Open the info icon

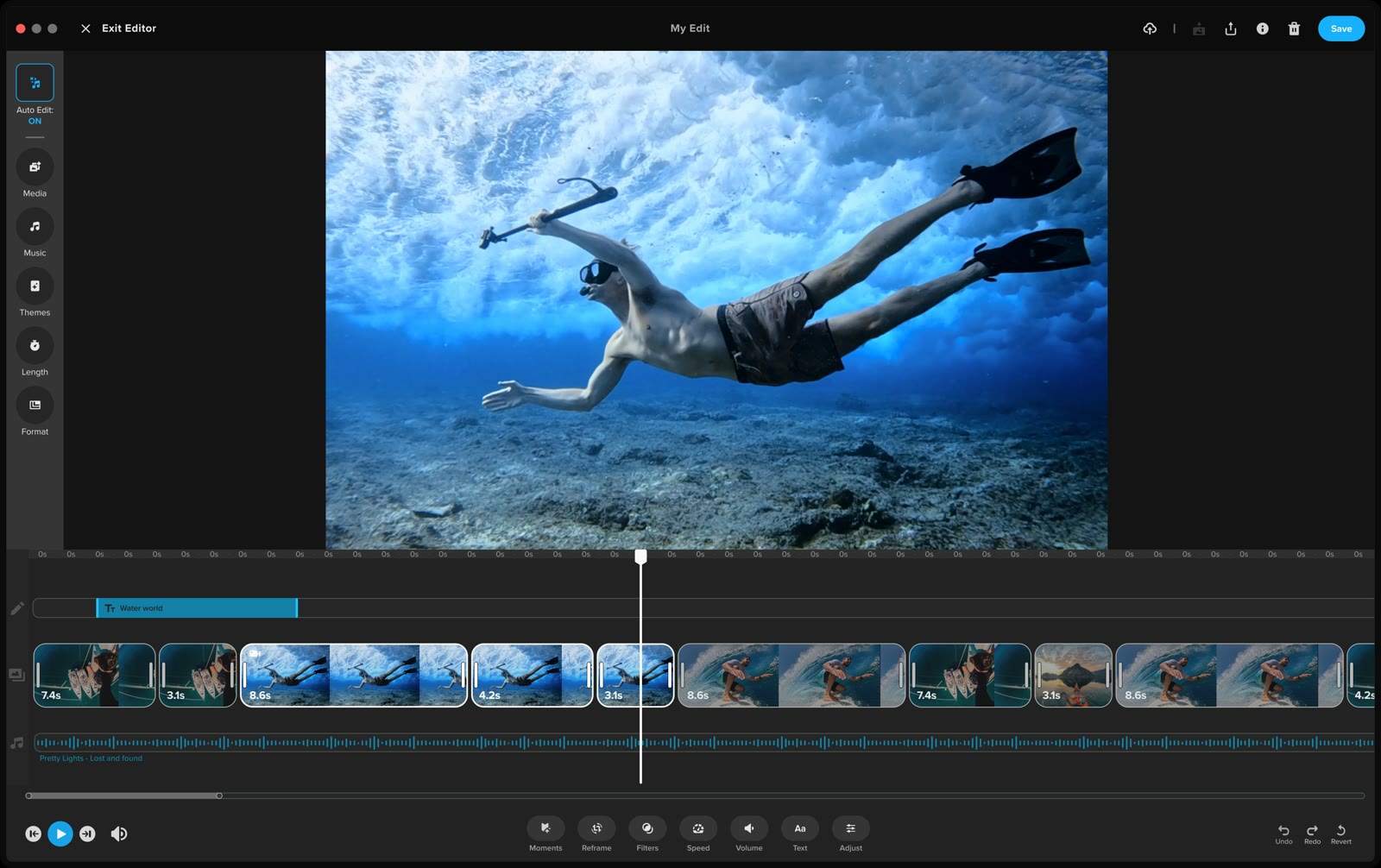click(1262, 28)
